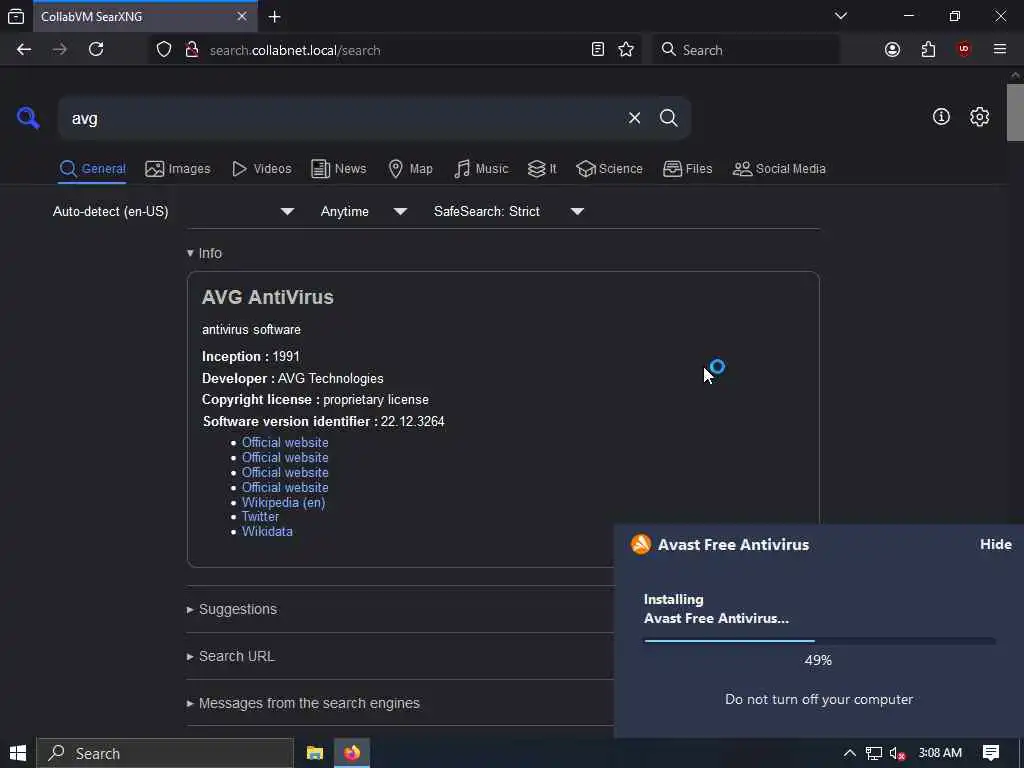
Task: Open the last Official website link
Action: 285,487
